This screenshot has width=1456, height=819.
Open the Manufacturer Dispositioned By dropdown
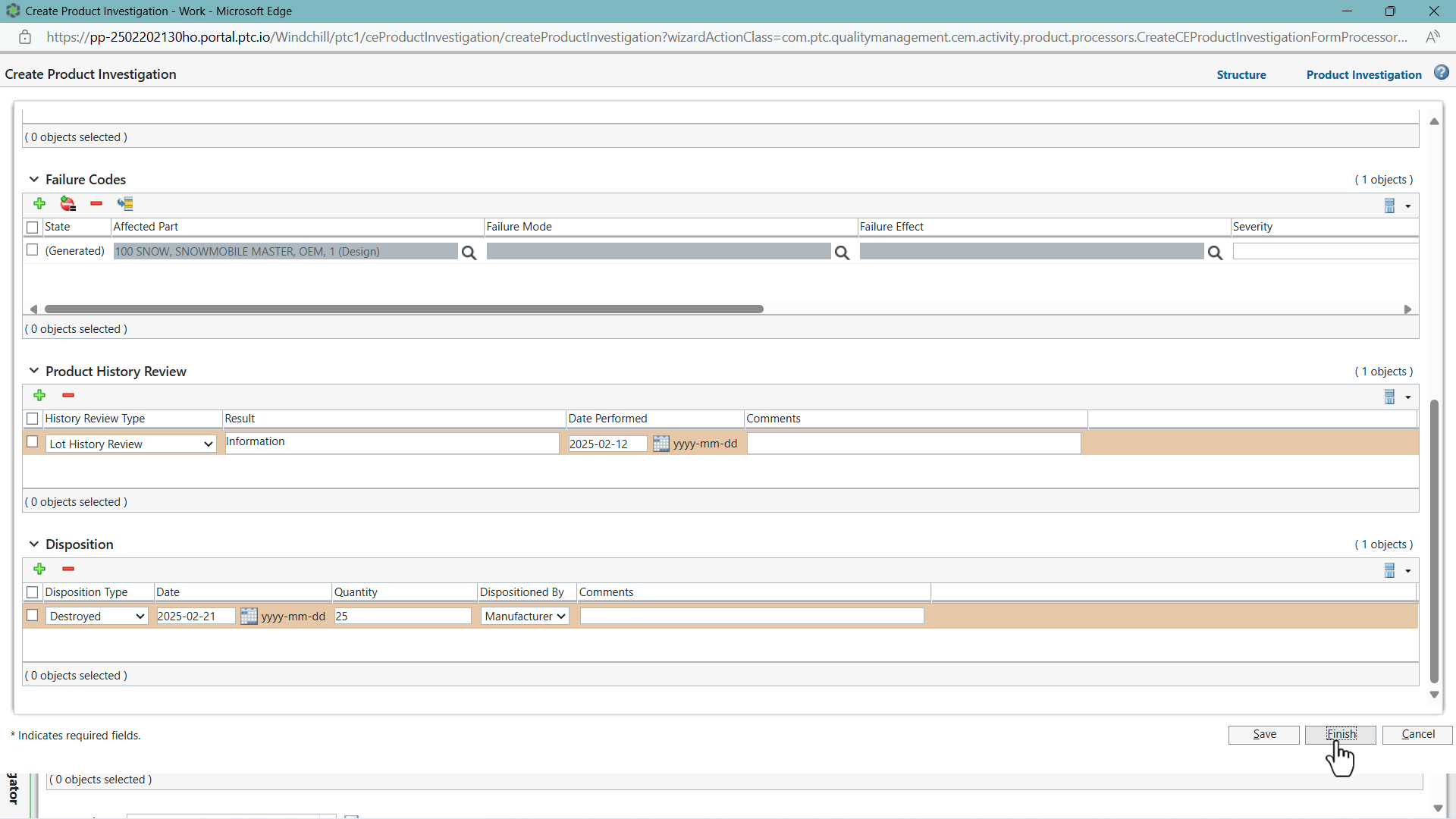click(x=525, y=617)
